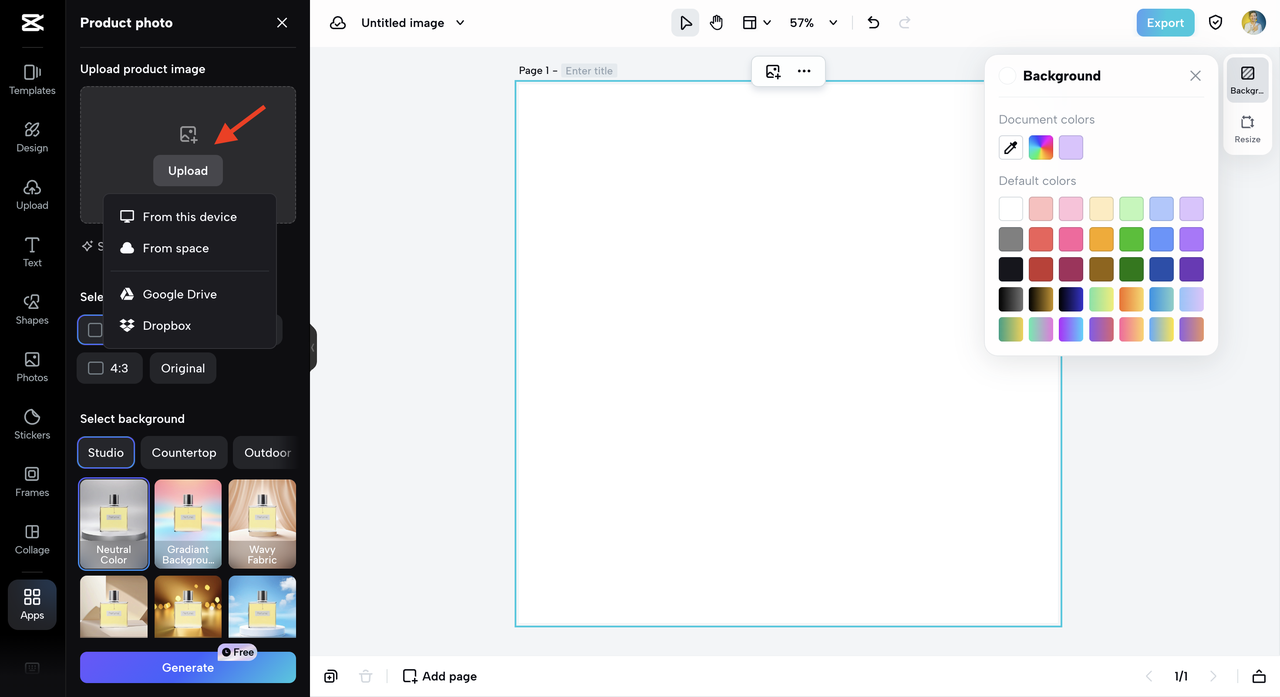
Task: Select the lavender document color swatch
Action: 1071,148
